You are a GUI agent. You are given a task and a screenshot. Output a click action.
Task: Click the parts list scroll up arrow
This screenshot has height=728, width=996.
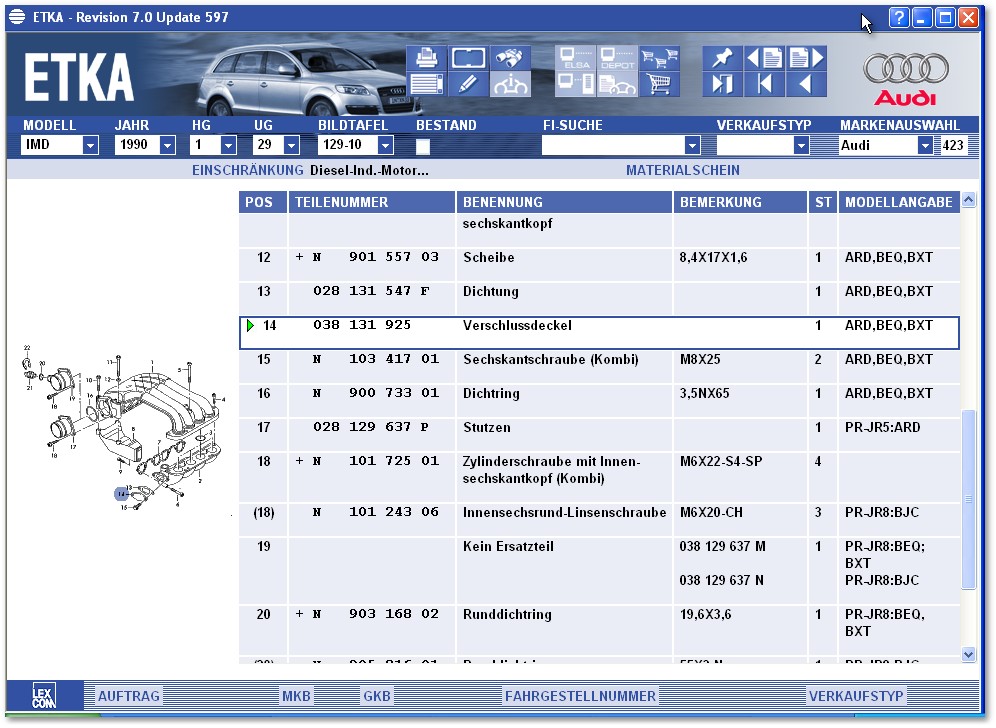tap(968, 199)
